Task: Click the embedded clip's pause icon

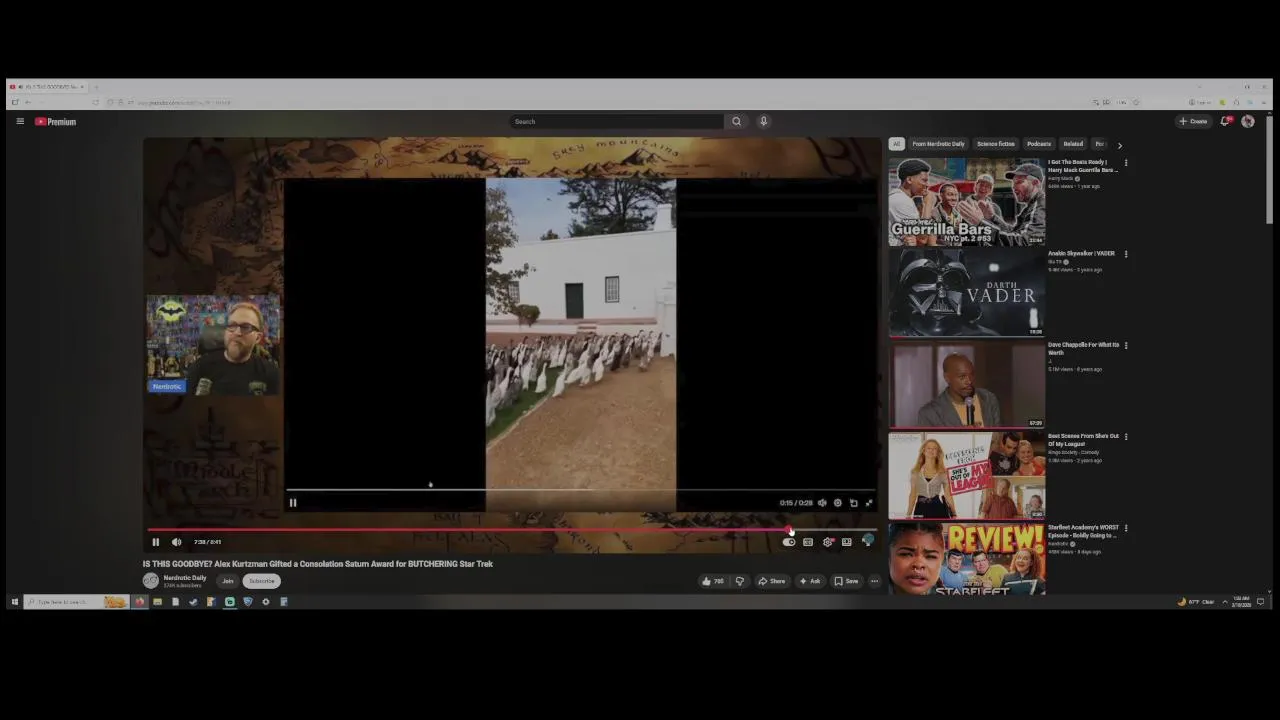Action: point(293,503)
